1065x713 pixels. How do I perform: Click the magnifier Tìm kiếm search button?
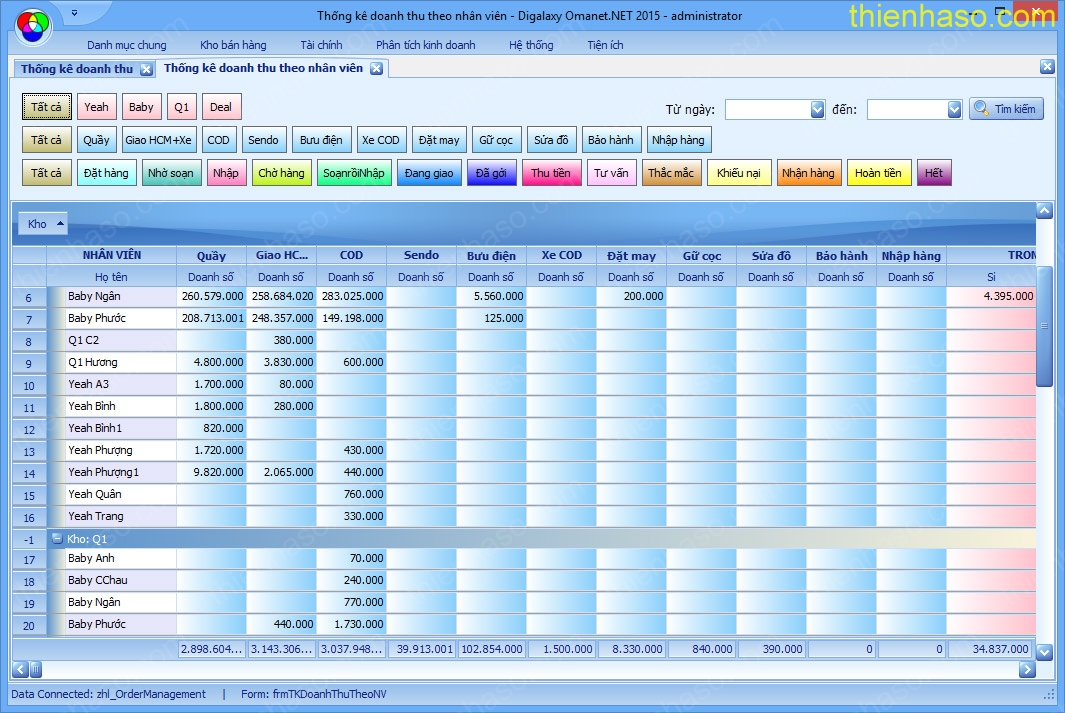click(1006, 109)
